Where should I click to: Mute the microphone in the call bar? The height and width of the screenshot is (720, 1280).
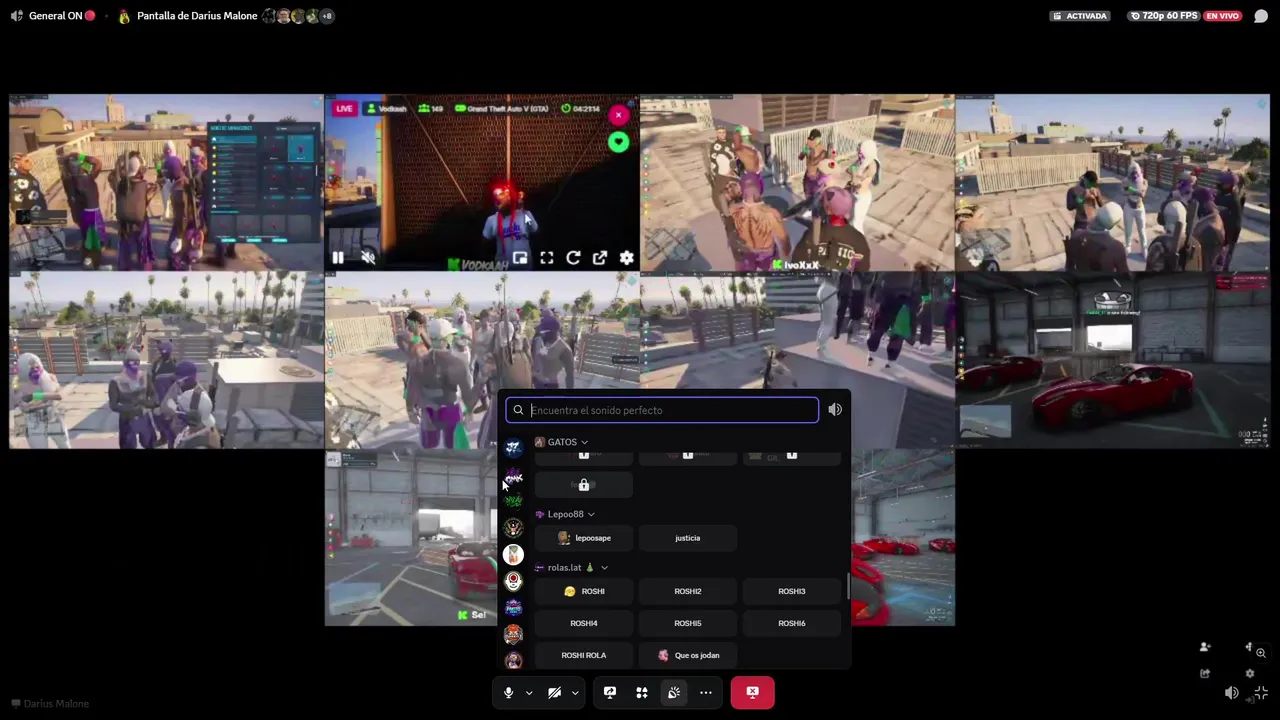coord(508,692)
